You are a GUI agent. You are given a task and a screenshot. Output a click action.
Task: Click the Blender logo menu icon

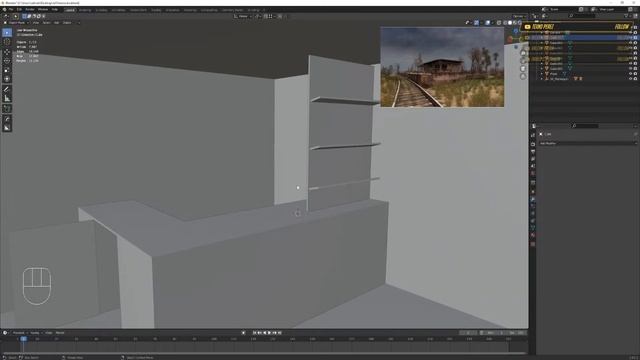click(x=4, y=9)
